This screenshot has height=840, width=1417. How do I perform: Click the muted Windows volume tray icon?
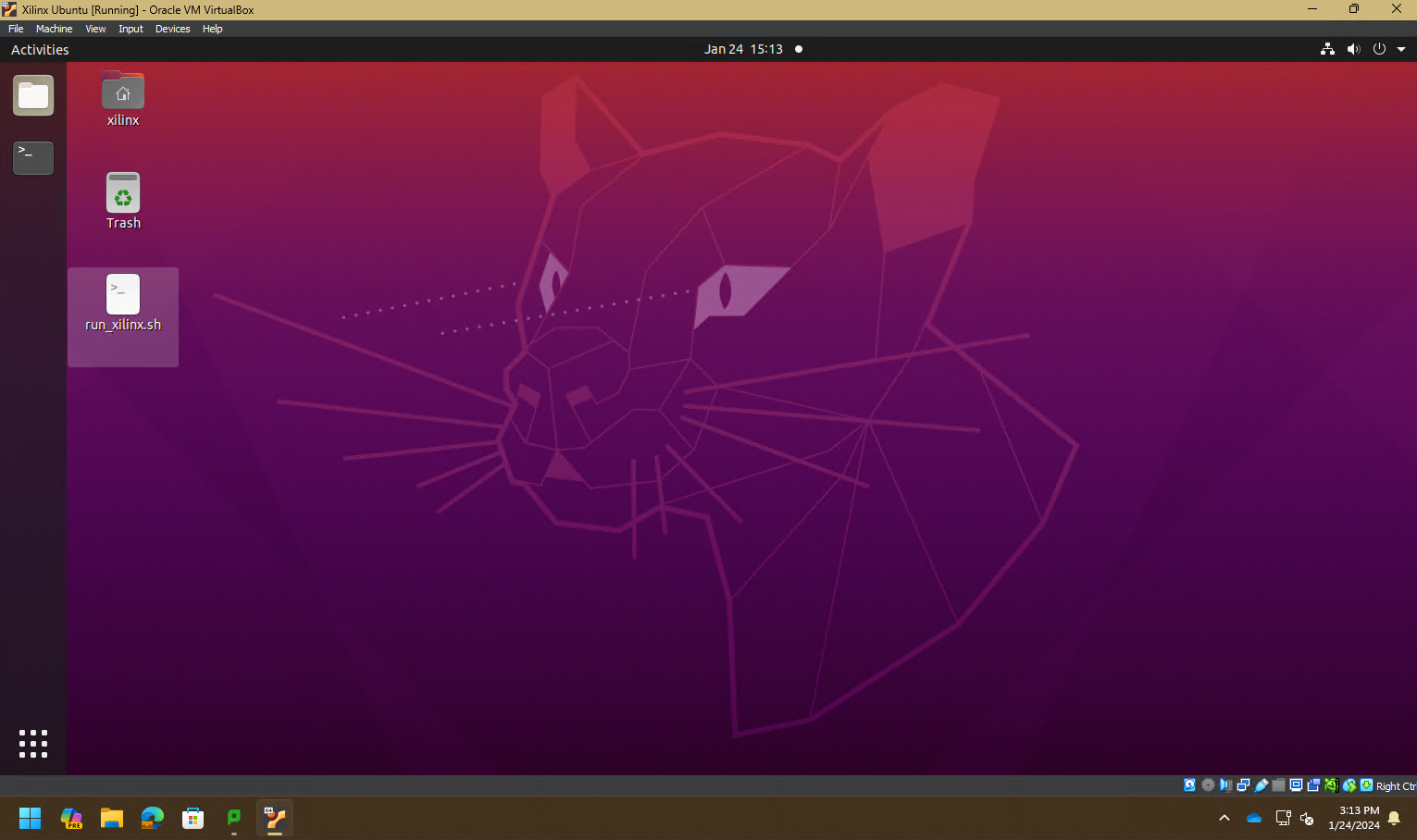1307,818
